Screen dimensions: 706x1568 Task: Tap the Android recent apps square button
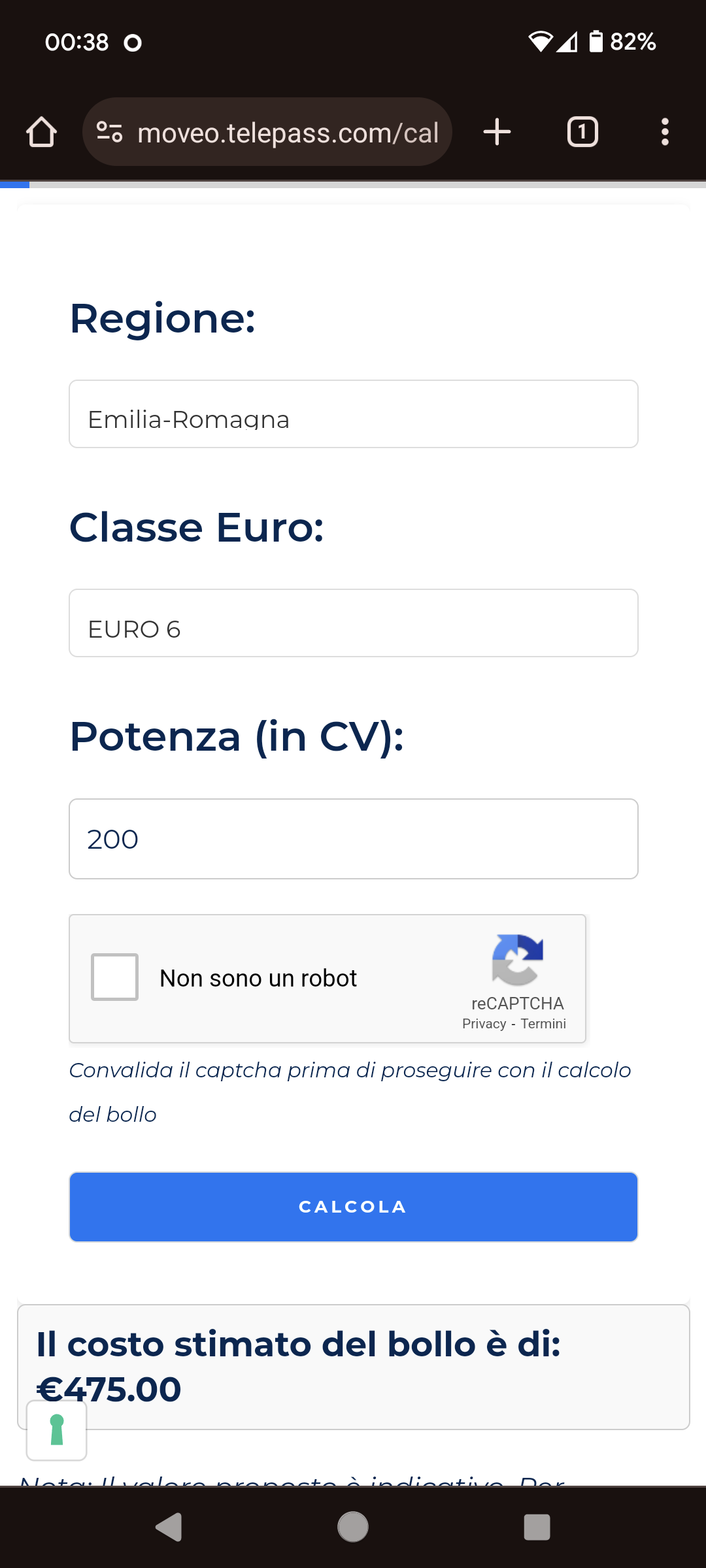(x=537, y=1527)
